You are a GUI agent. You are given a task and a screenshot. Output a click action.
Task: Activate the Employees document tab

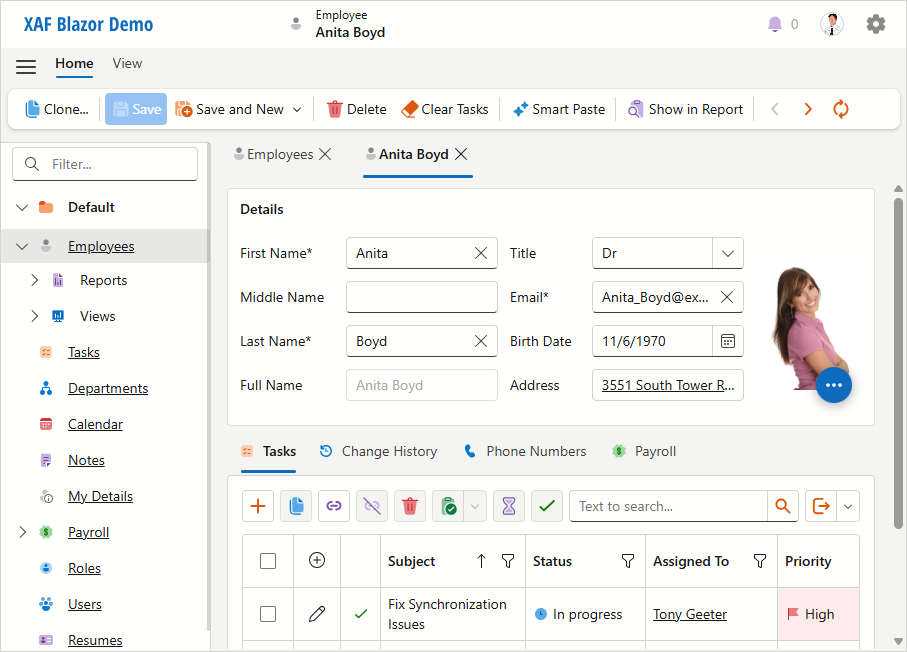coord(274,154)
